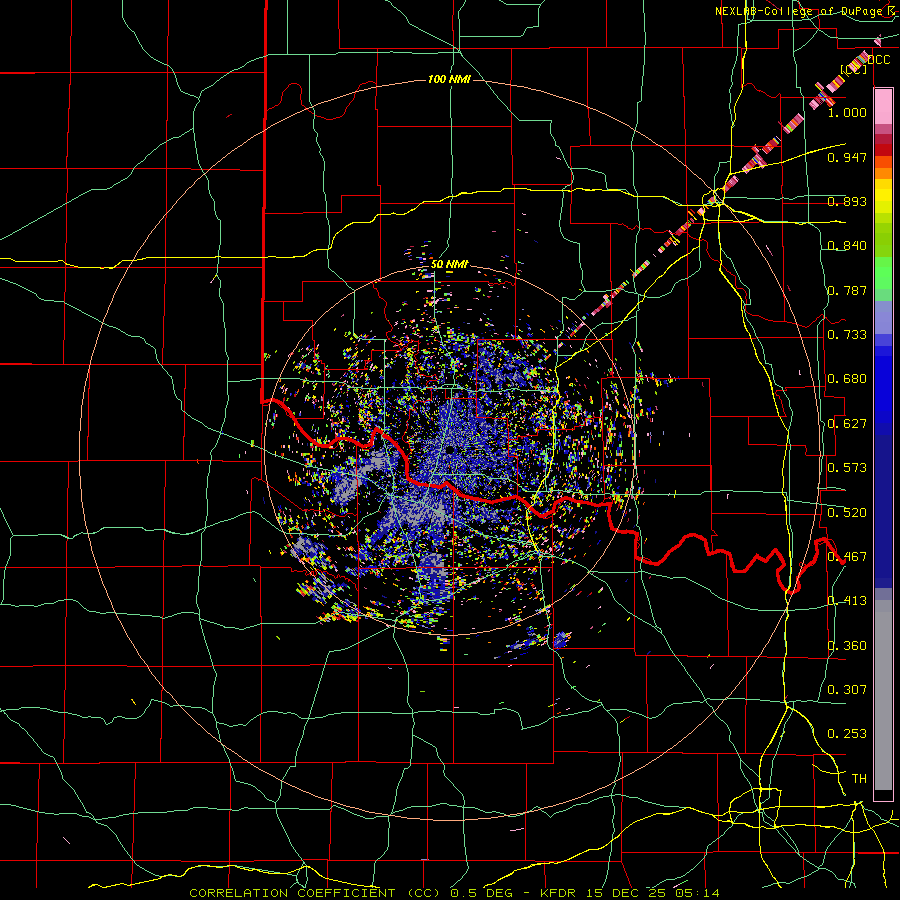Image resolution: width=900 pixels, height=900 pixels.
Task: Pick the pink swatch at the top of the color bar
Action: tap(883, 107)
